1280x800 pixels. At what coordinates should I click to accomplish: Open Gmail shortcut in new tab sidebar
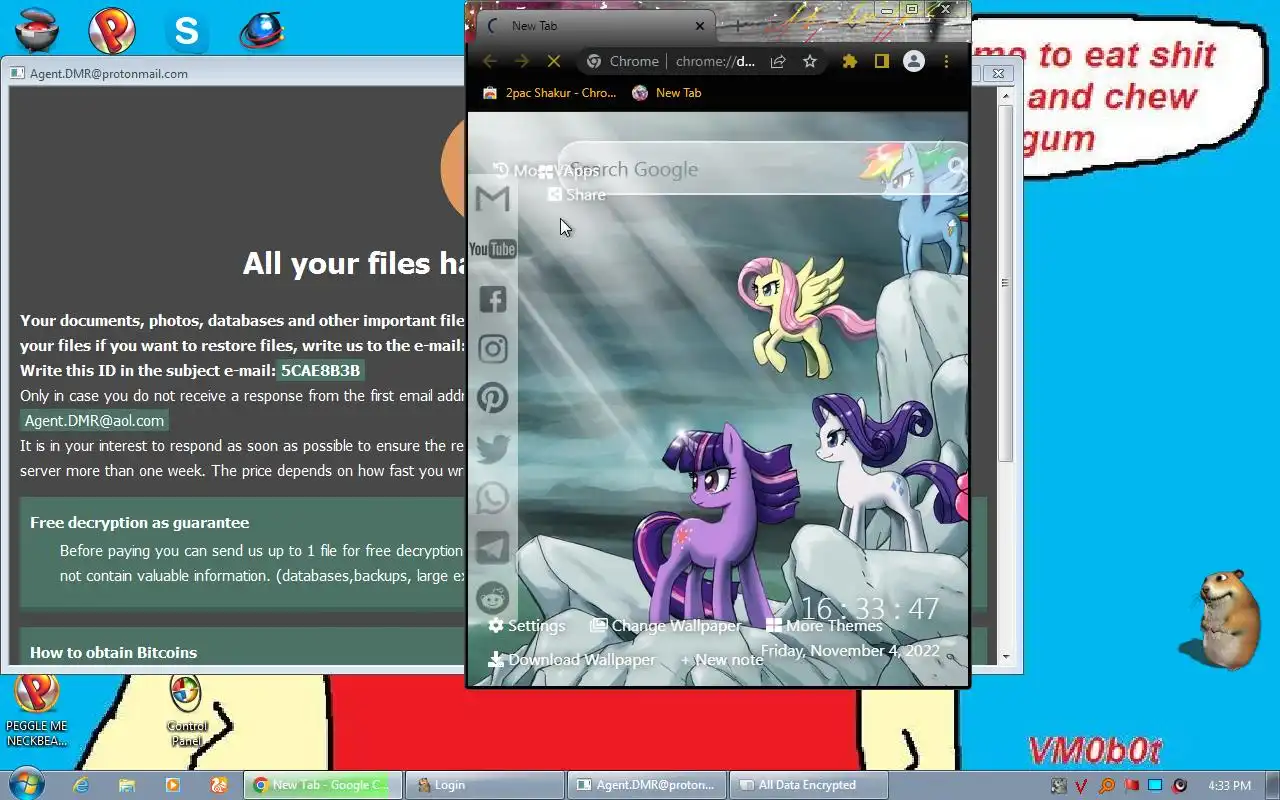(x=492, y=199)
